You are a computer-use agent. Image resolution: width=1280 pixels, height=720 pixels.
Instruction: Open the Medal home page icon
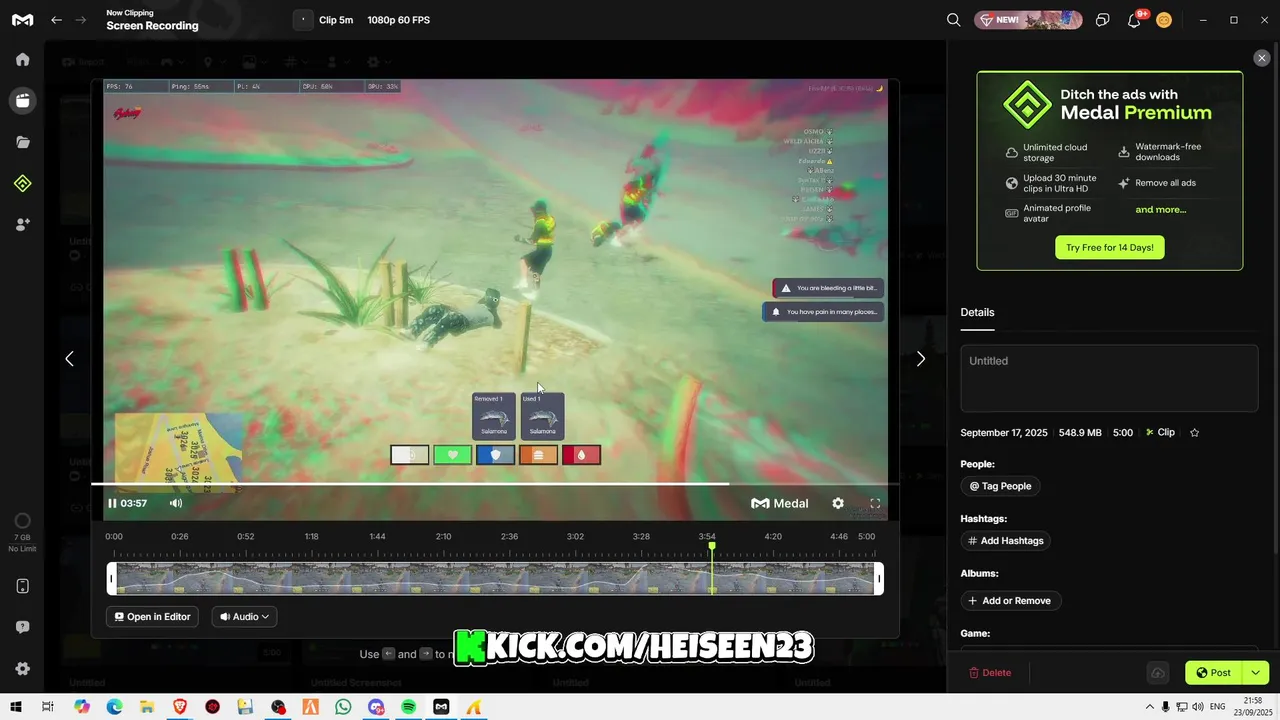pos(22,59)
